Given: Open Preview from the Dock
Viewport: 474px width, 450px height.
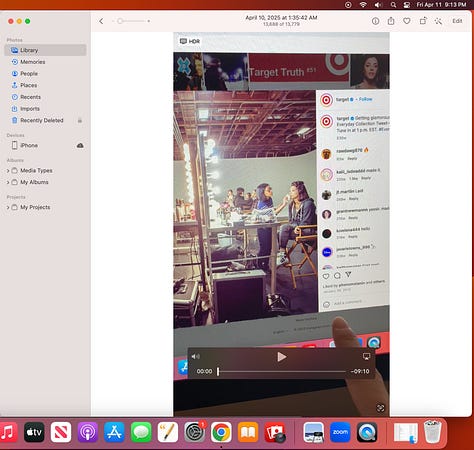Looking at the screenshot, I should coord(313,432).
